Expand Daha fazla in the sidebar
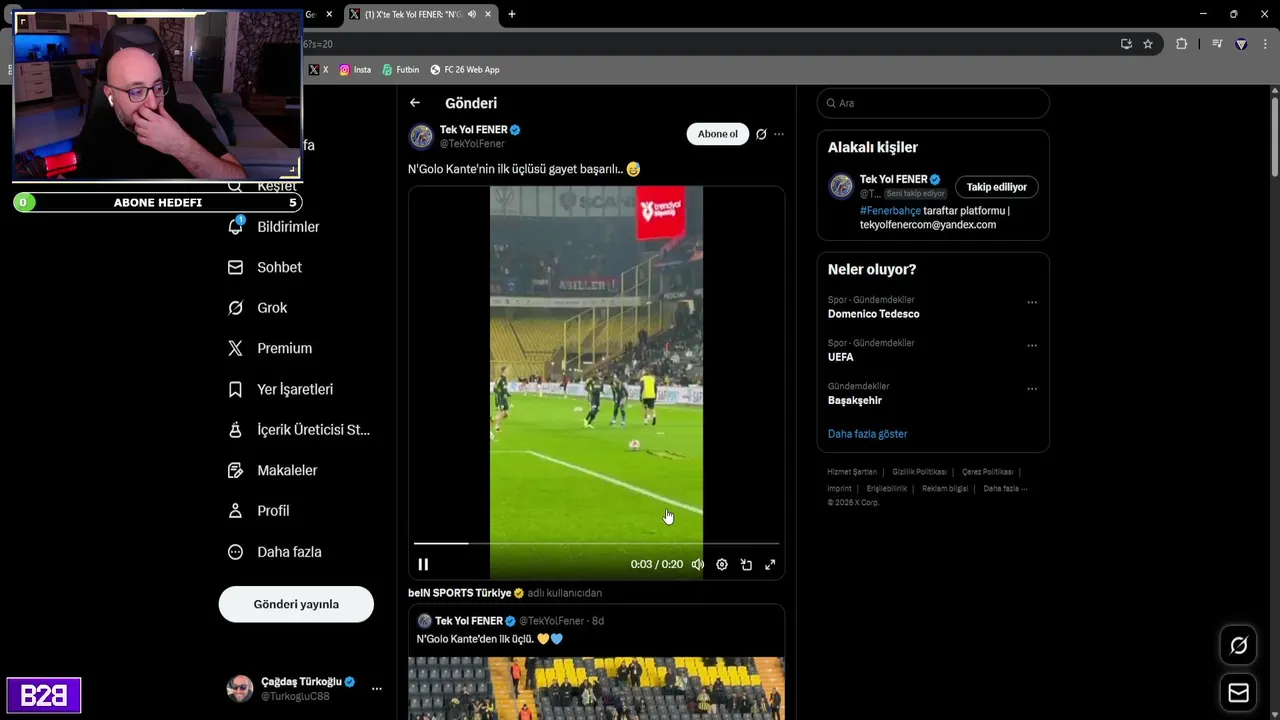The image size is (1280, 720). coord(274,552)
